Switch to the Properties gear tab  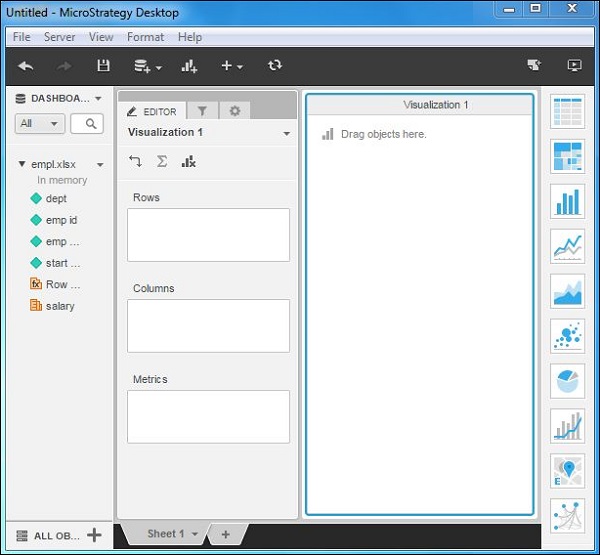(235, 111)
